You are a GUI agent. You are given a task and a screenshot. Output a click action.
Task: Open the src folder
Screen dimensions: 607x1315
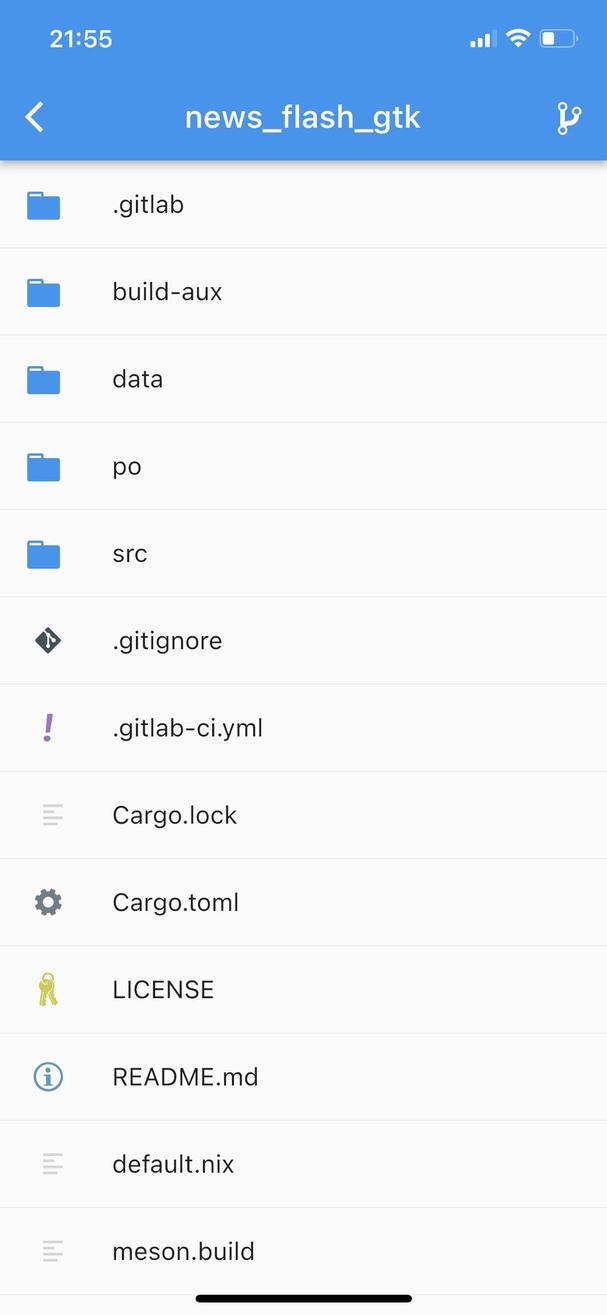click(x=303, y=553)
